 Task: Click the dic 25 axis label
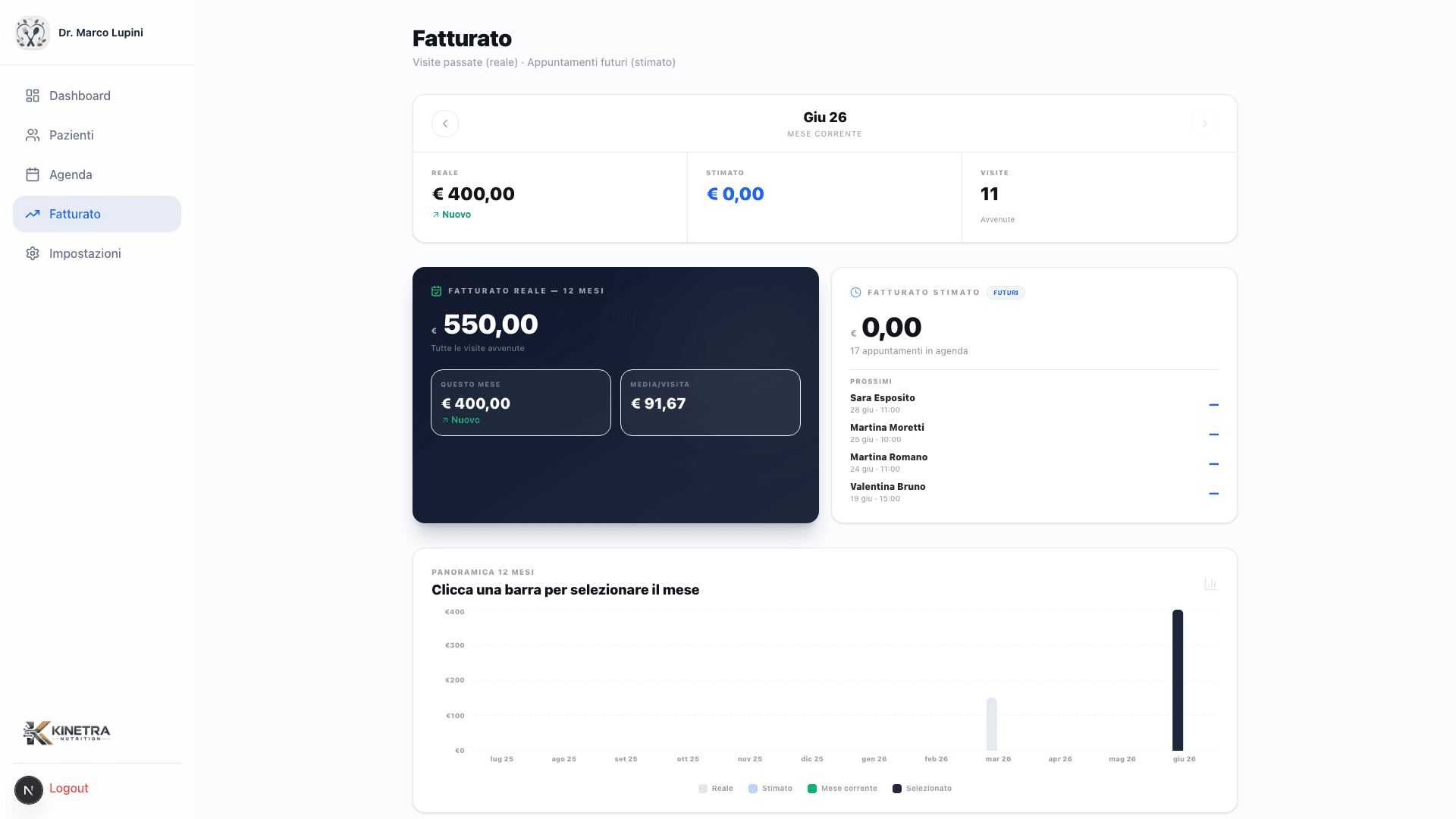coord(812,759)
